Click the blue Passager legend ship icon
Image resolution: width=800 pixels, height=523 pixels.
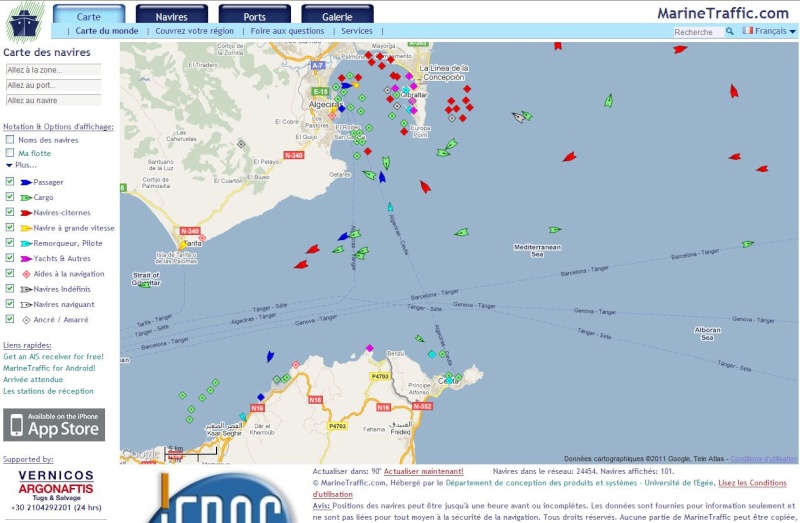[26, 182]
